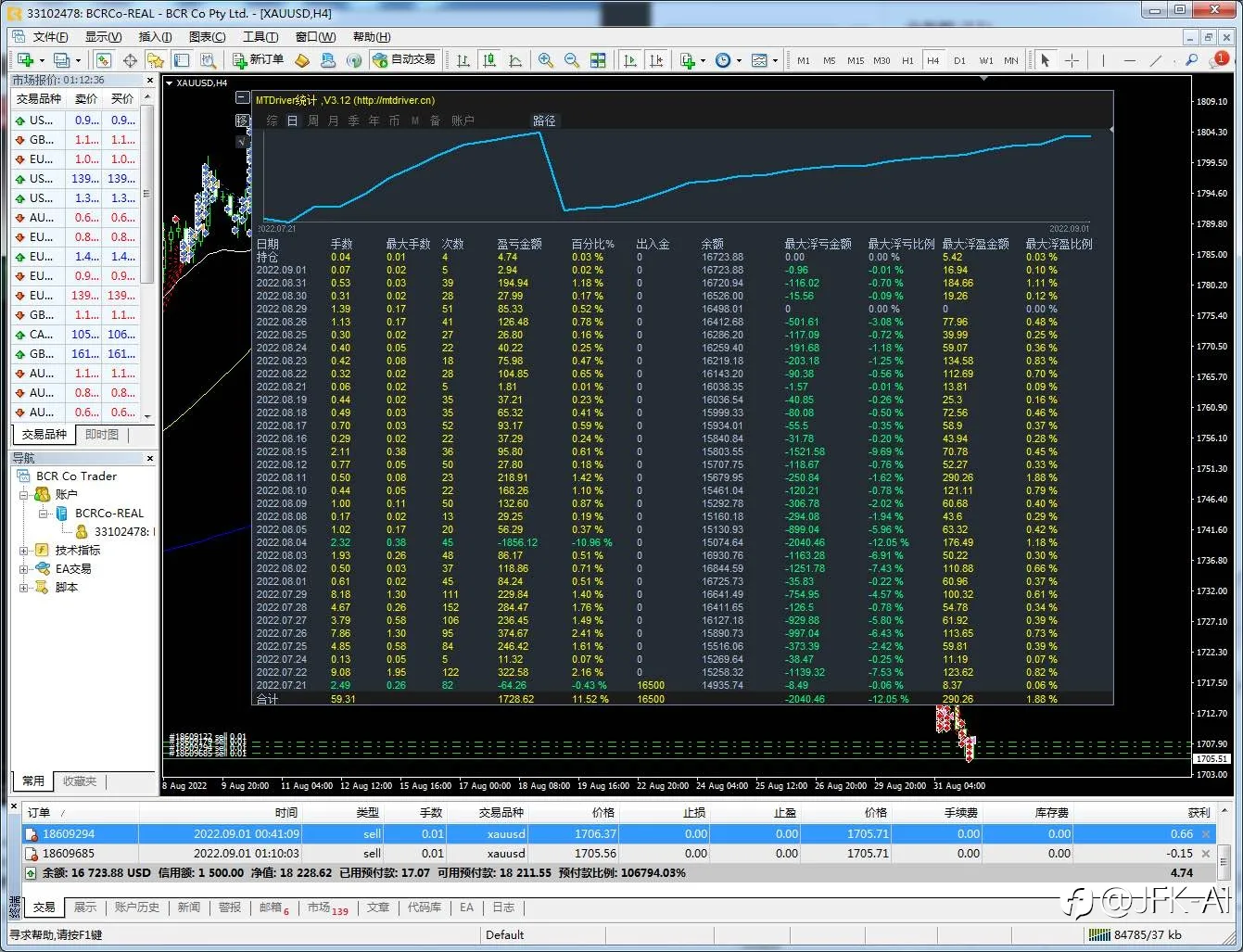This screenshot has width=1243, height=952.
Task: Select the W1 timeframe
Action: [x=986, y=60]
